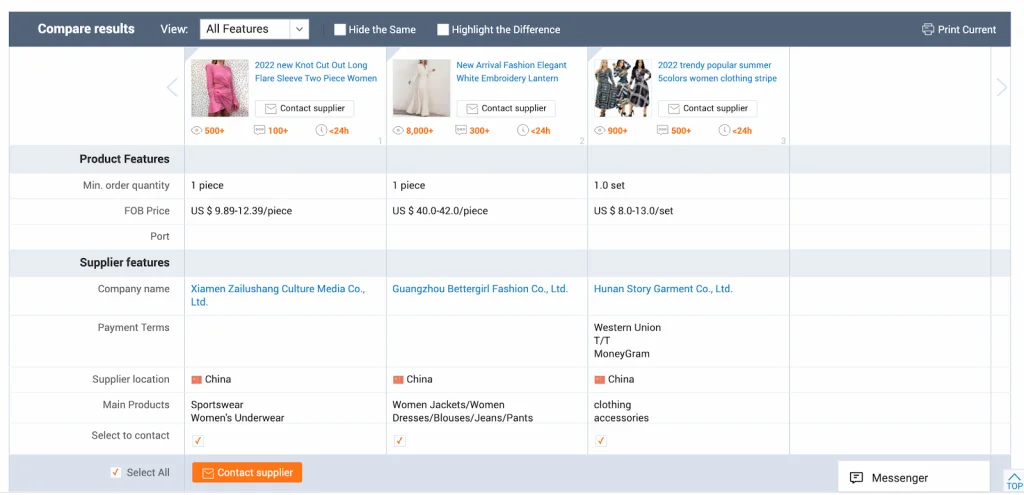Click the printer icon for Print Current

coord(928,29)
